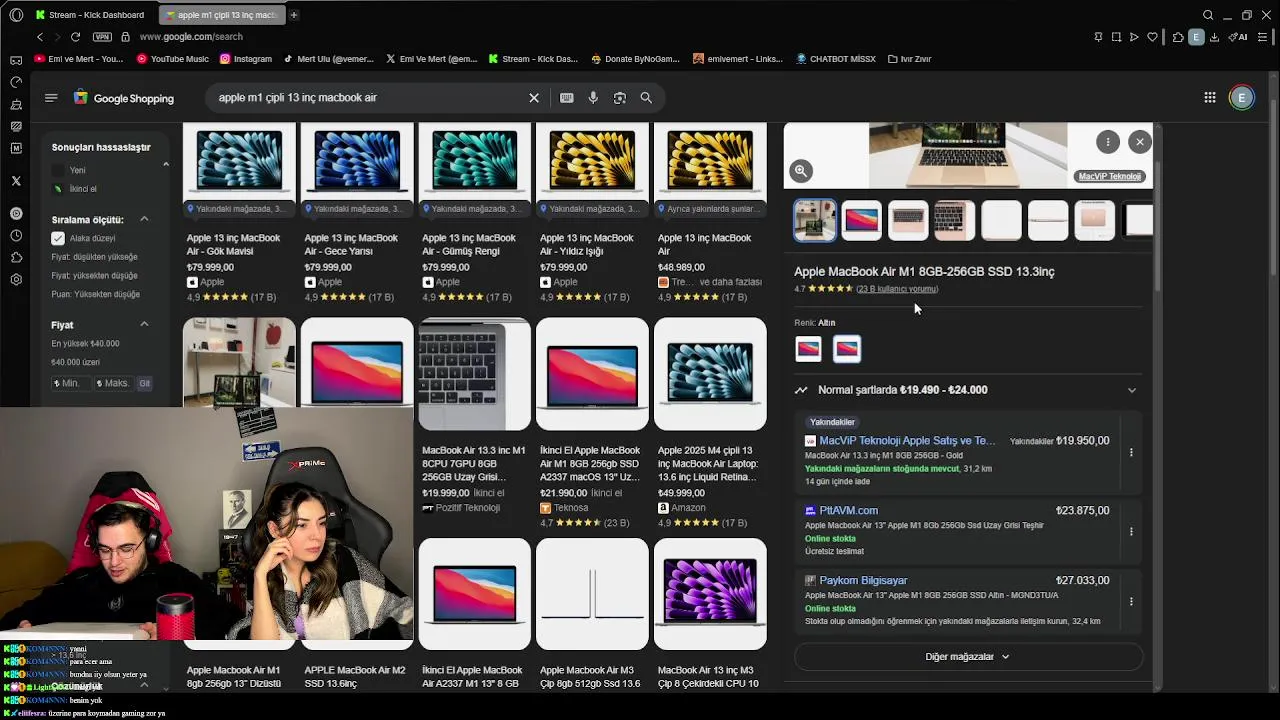Start voice search with microphone icon
The height and width of the screenshot is (720, 1280).
(593, 98)
